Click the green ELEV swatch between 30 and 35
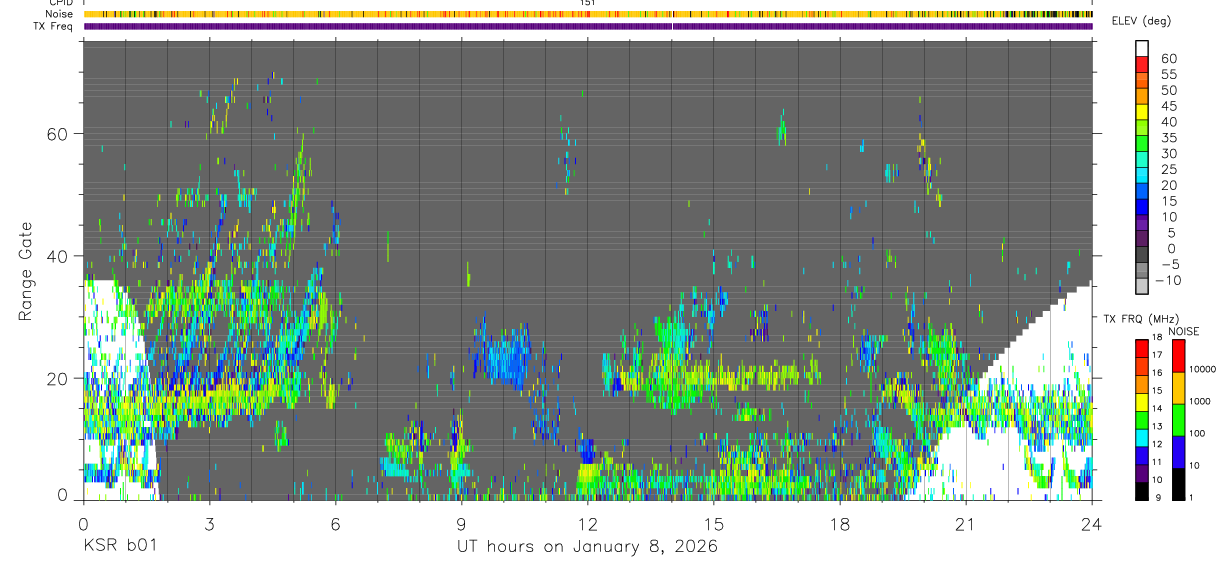 [x=1143, y=145]
